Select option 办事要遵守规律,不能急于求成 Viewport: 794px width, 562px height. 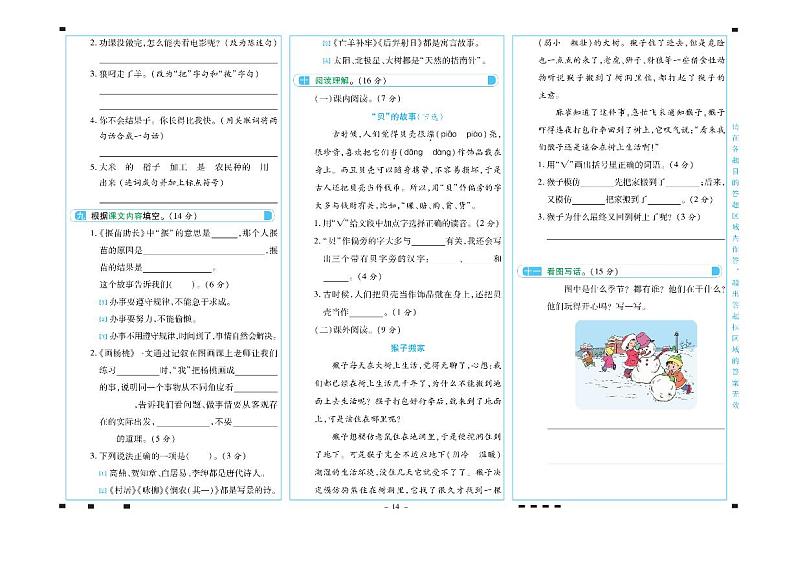click(165, 302)
